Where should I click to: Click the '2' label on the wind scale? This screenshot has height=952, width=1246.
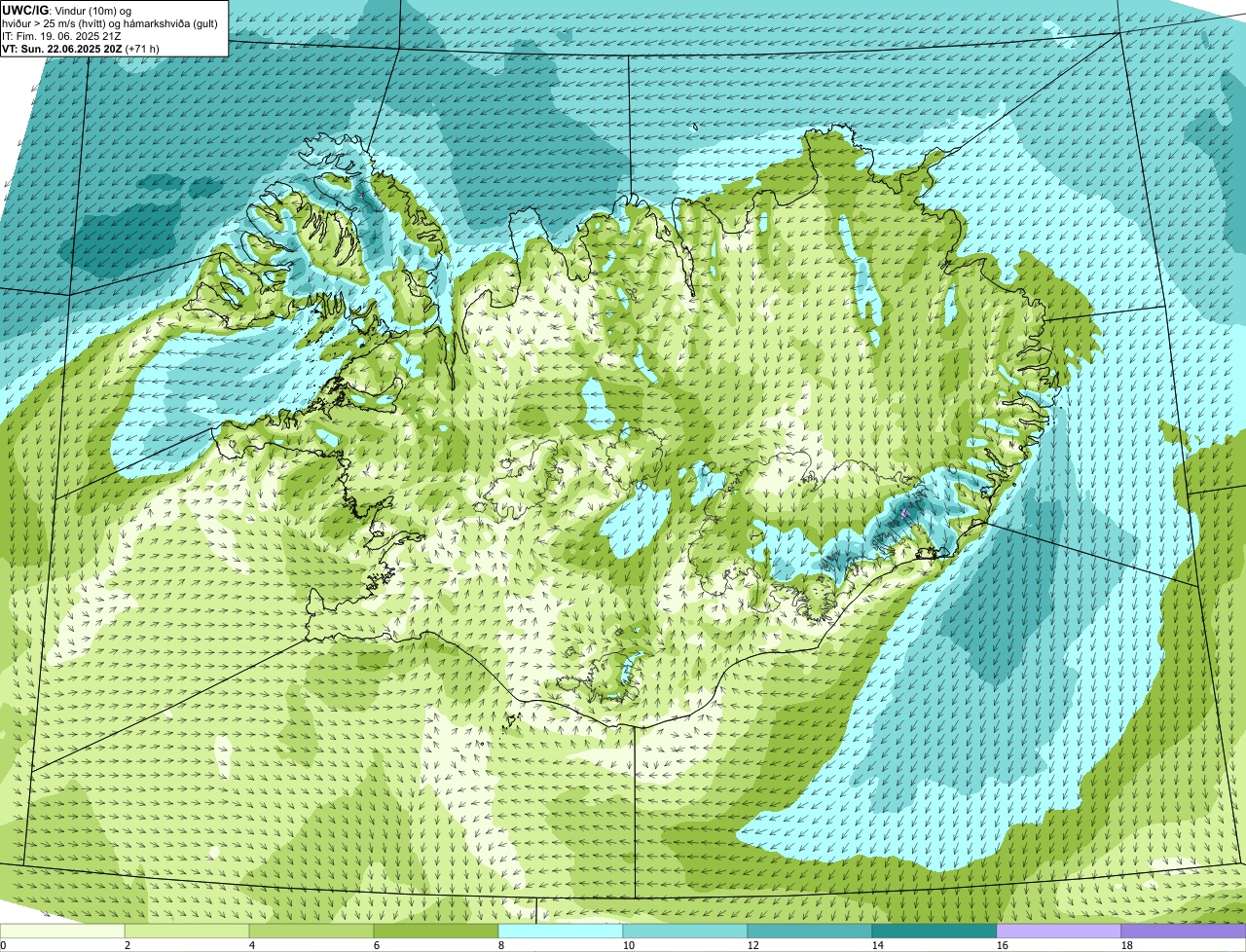pyautogui.click(x=128, y=945)
